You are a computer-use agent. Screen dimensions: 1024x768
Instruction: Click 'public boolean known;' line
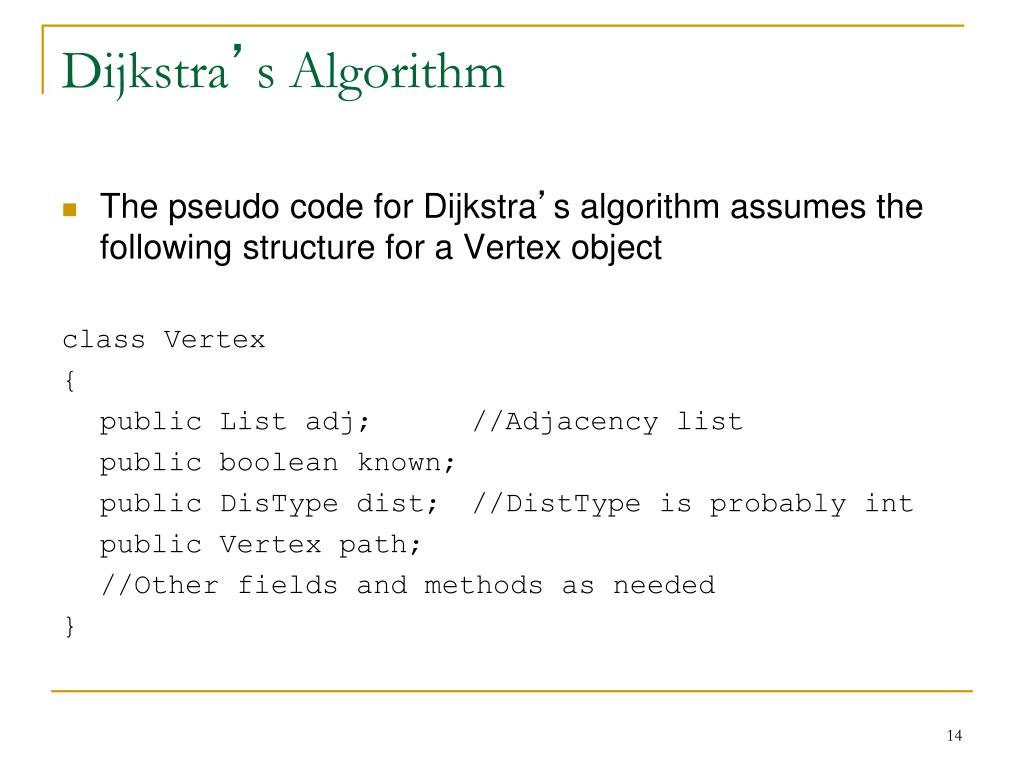pyautogui.click(x=277, y=462)
